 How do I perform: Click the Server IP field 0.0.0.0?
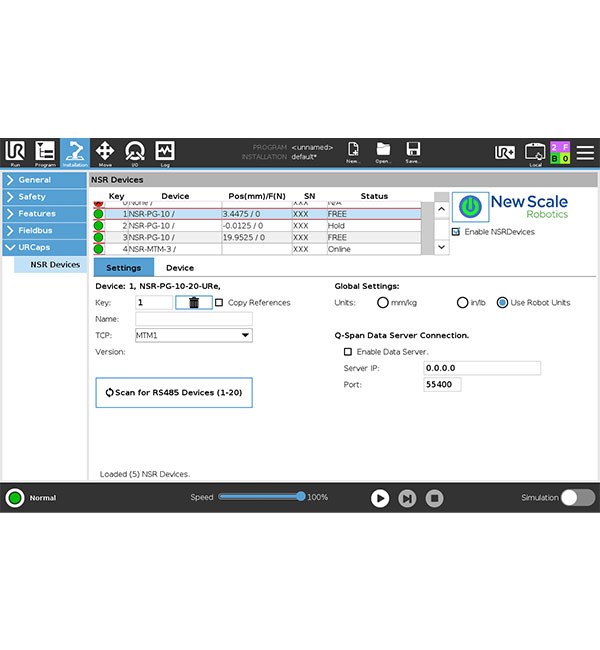tap(482, 368)
